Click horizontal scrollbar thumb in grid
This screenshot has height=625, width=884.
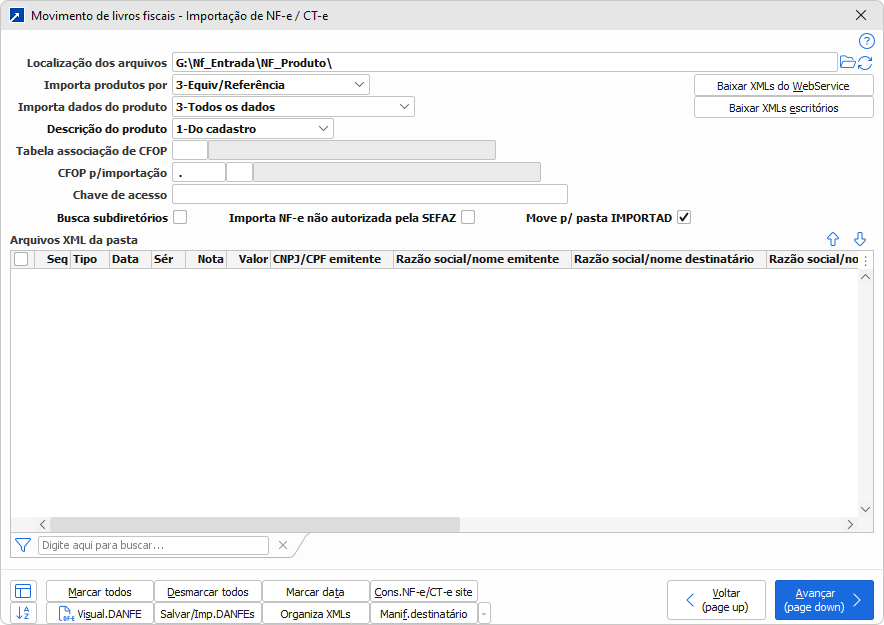(x=255, y=524)
